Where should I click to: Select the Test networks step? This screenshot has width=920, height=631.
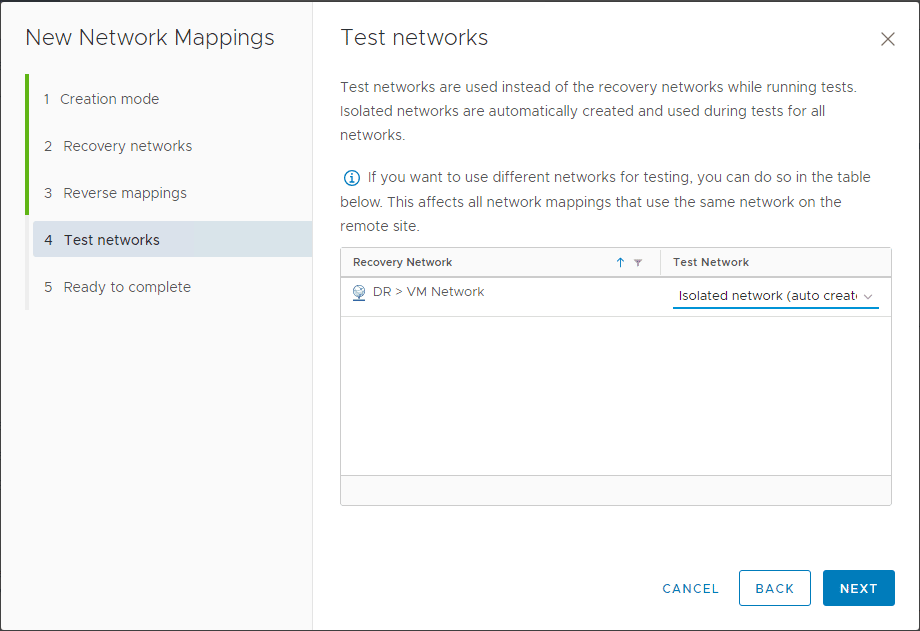[111, 240]
